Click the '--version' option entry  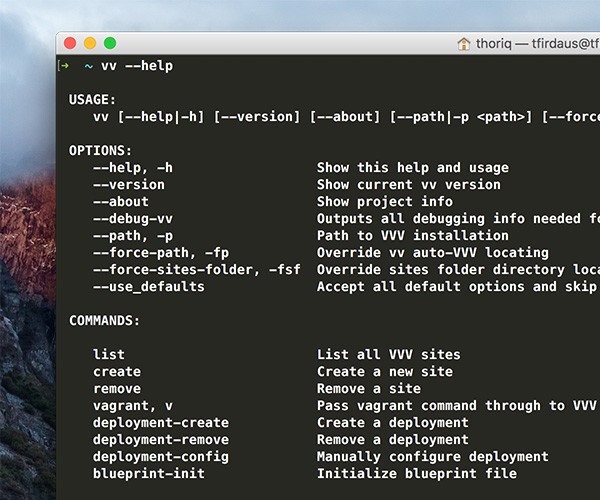point(129,184)
